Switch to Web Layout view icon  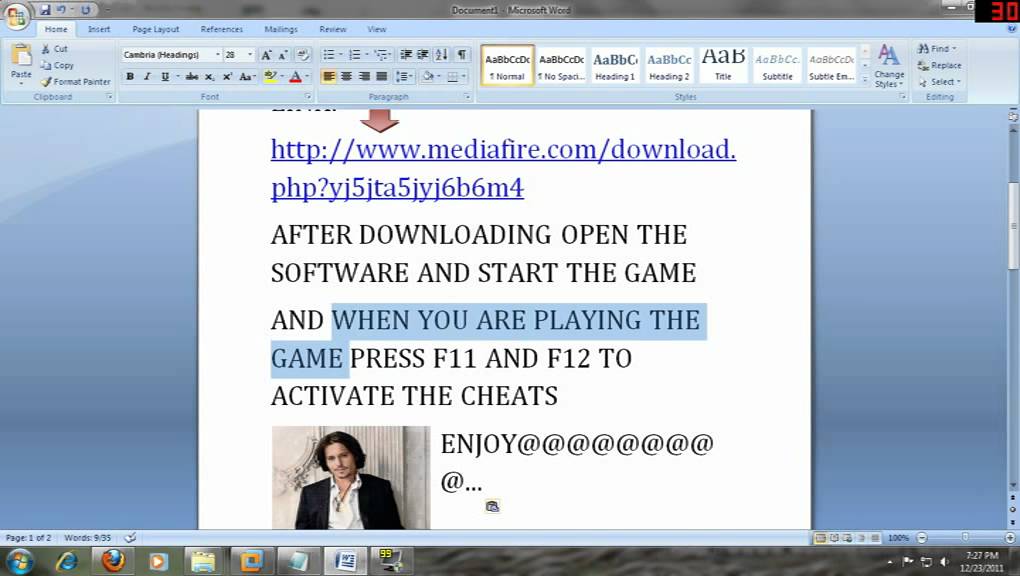848,538
